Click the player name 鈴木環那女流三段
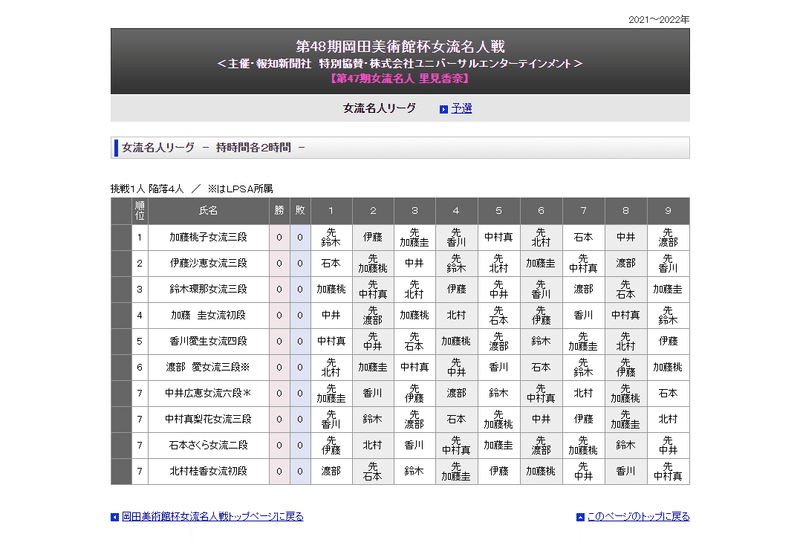The height and width of the screenshot is (545, 800). coord(208,289)
